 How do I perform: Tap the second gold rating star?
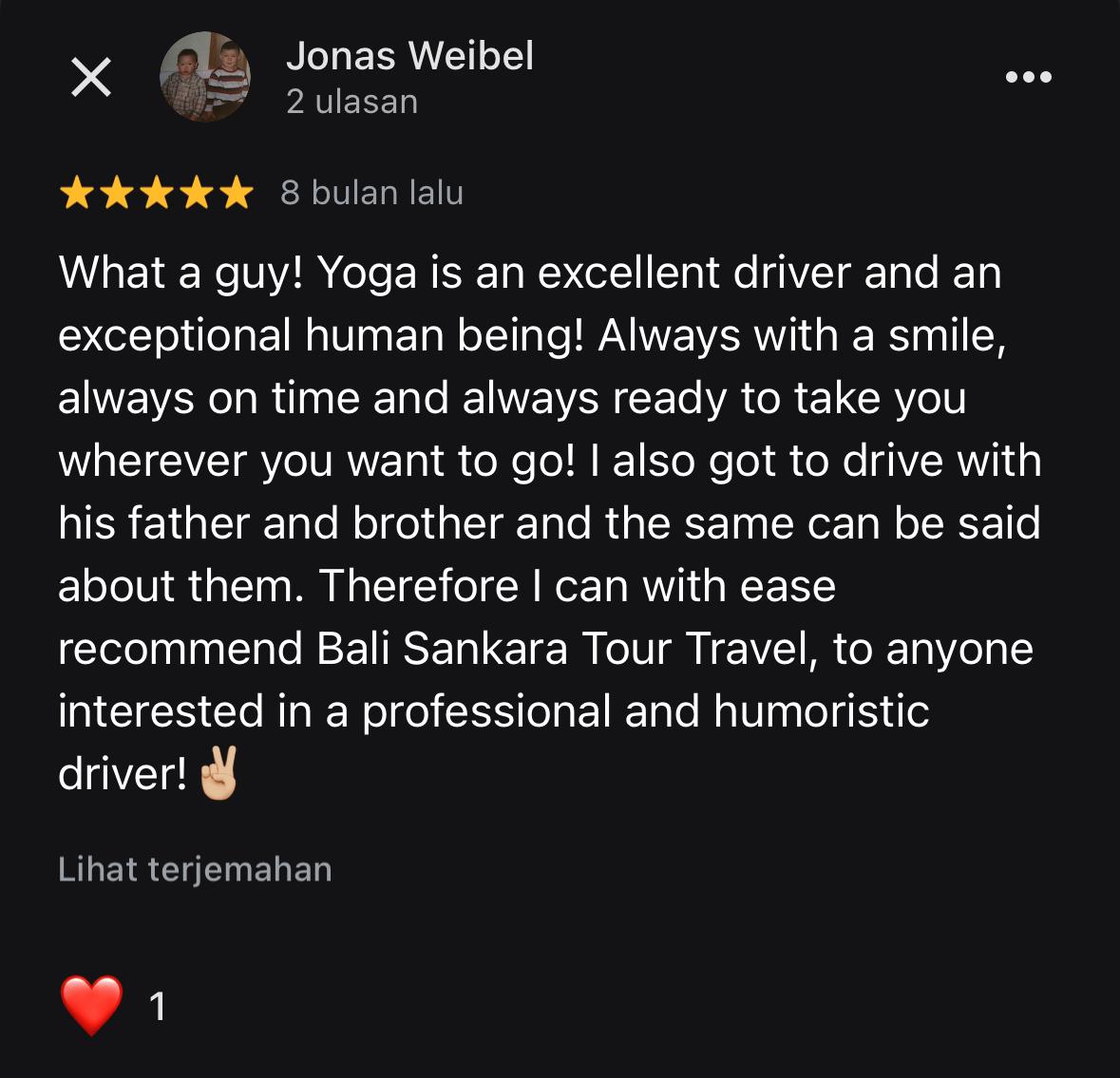pos(117,193)
